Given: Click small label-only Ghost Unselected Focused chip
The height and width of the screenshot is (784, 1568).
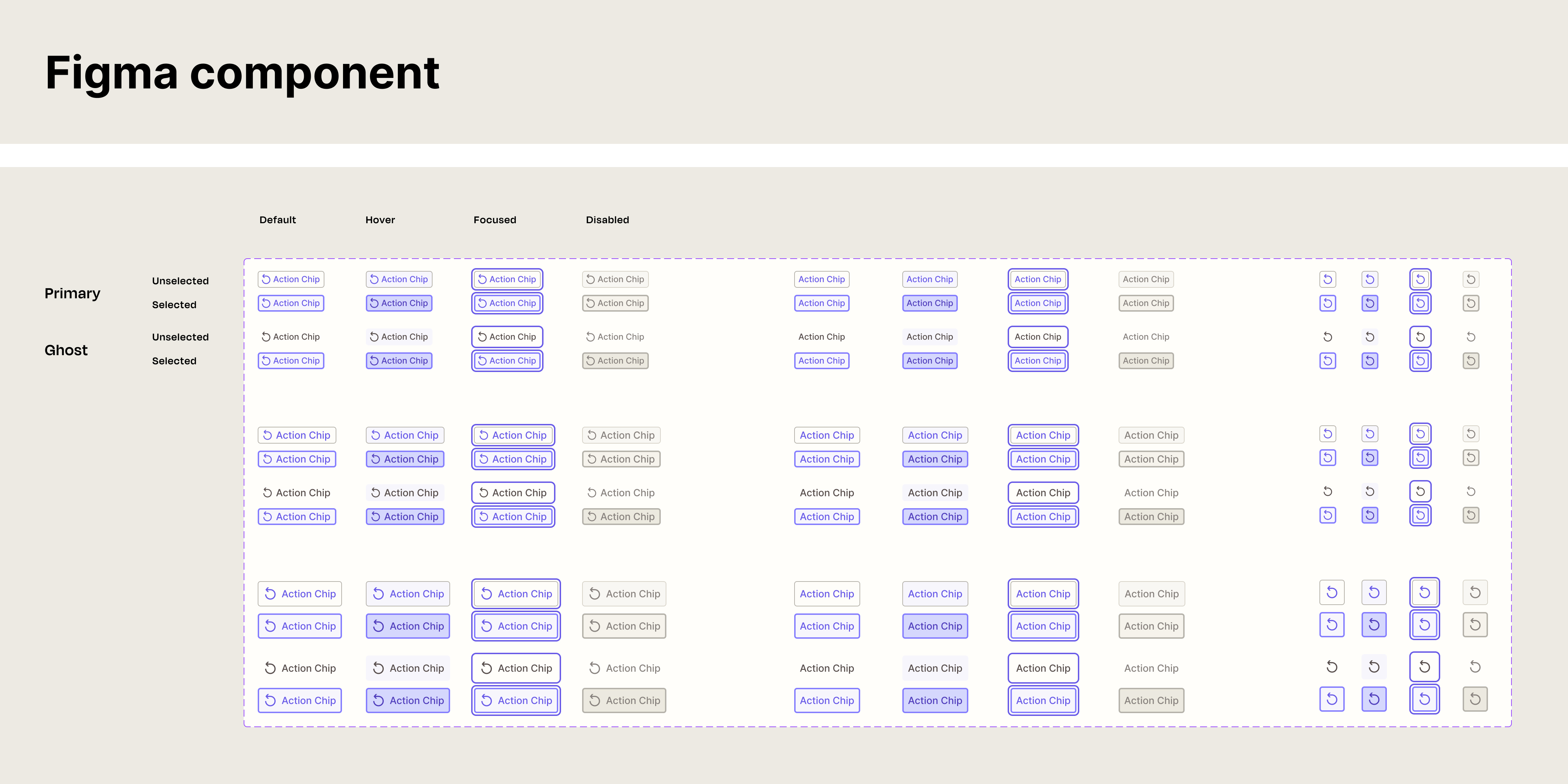Looking at the screenshot, I should pos(1038,336).
